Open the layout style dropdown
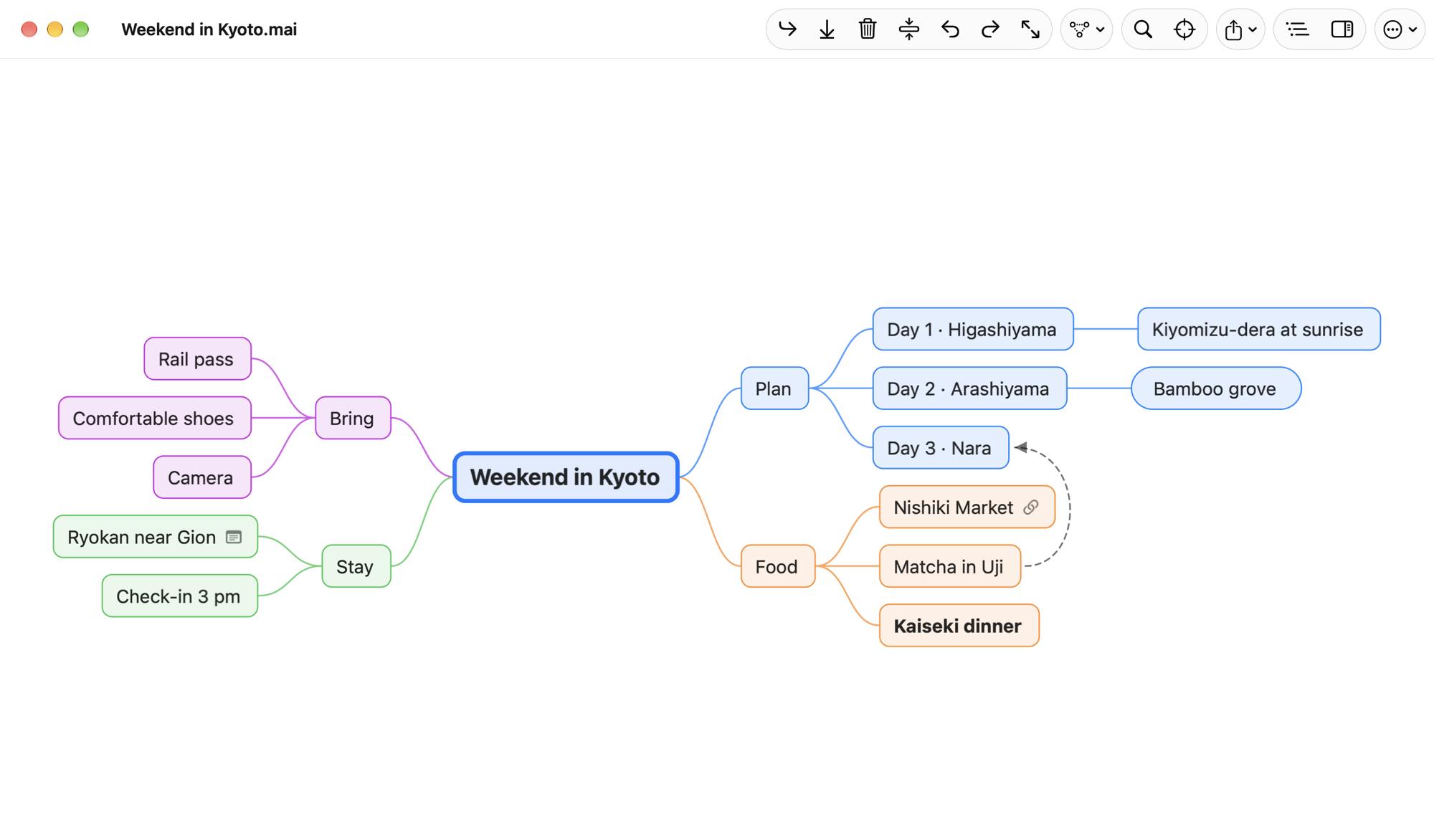 click(1086, 29)
